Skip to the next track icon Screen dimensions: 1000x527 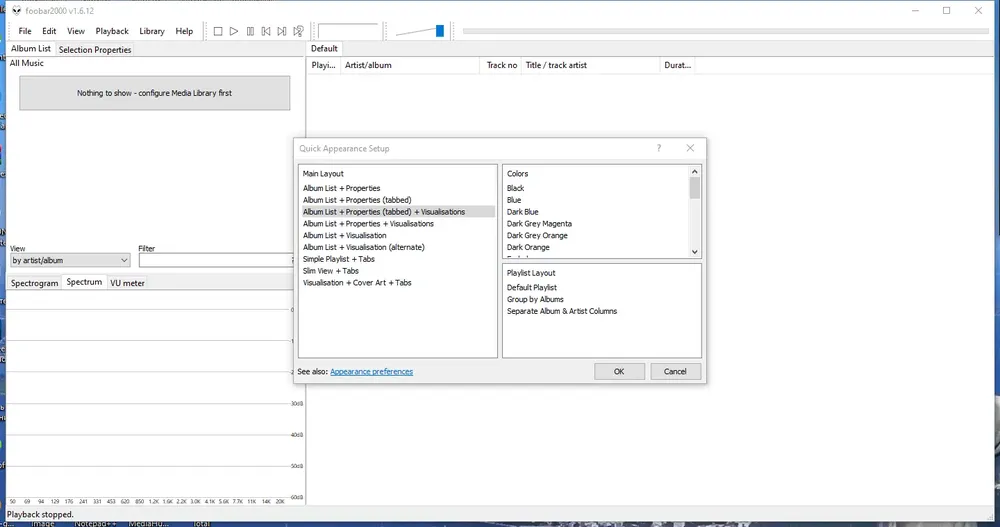(x=282, y=31)
